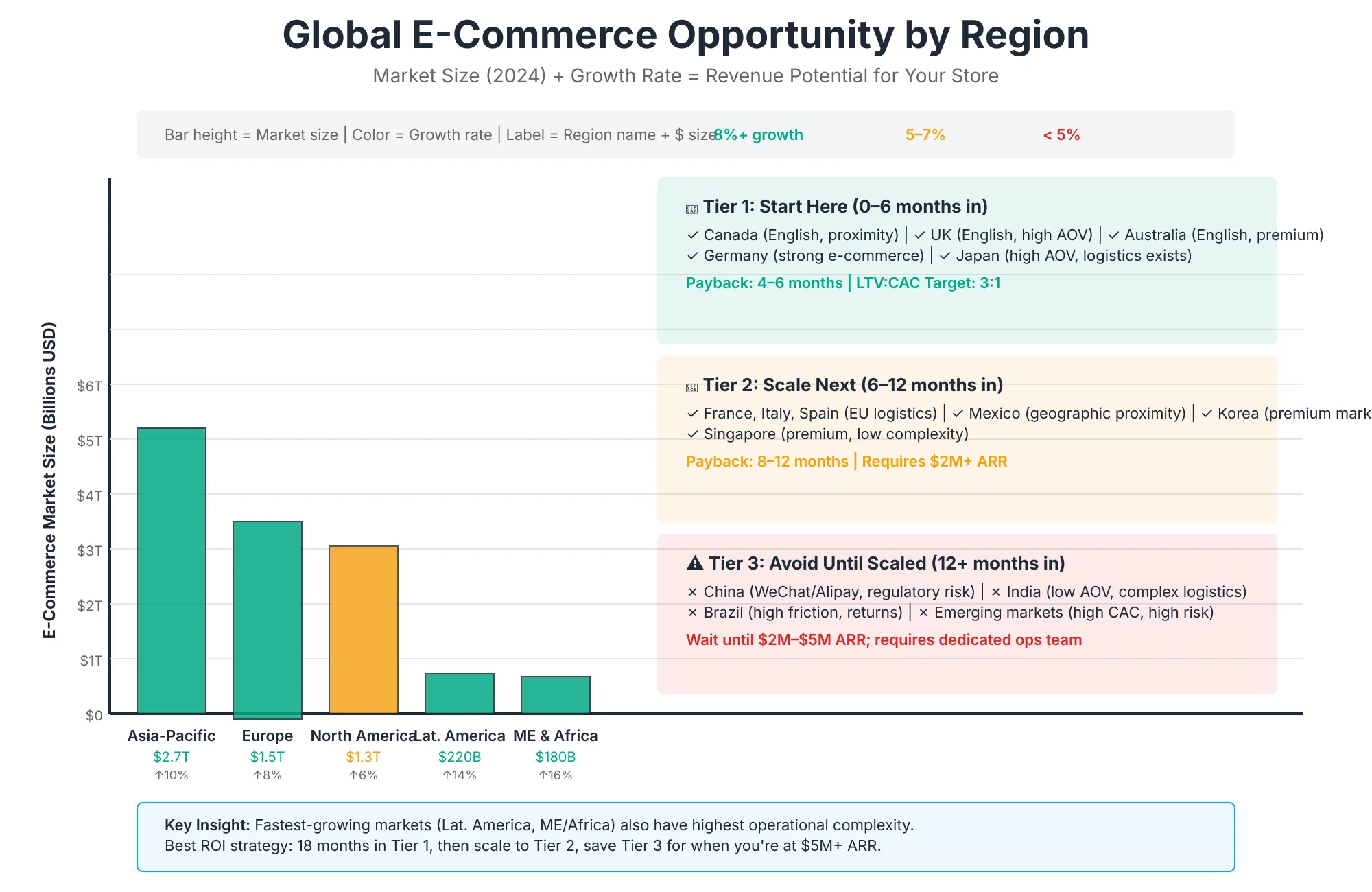Viewport: 1372px width, 892px height.
Task: Select the Lat. America bar
Action: [x=460, y=694]
